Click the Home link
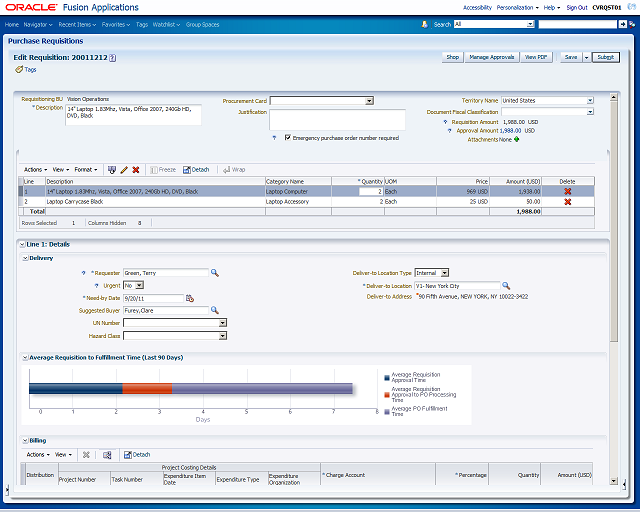 click(12, 25)
